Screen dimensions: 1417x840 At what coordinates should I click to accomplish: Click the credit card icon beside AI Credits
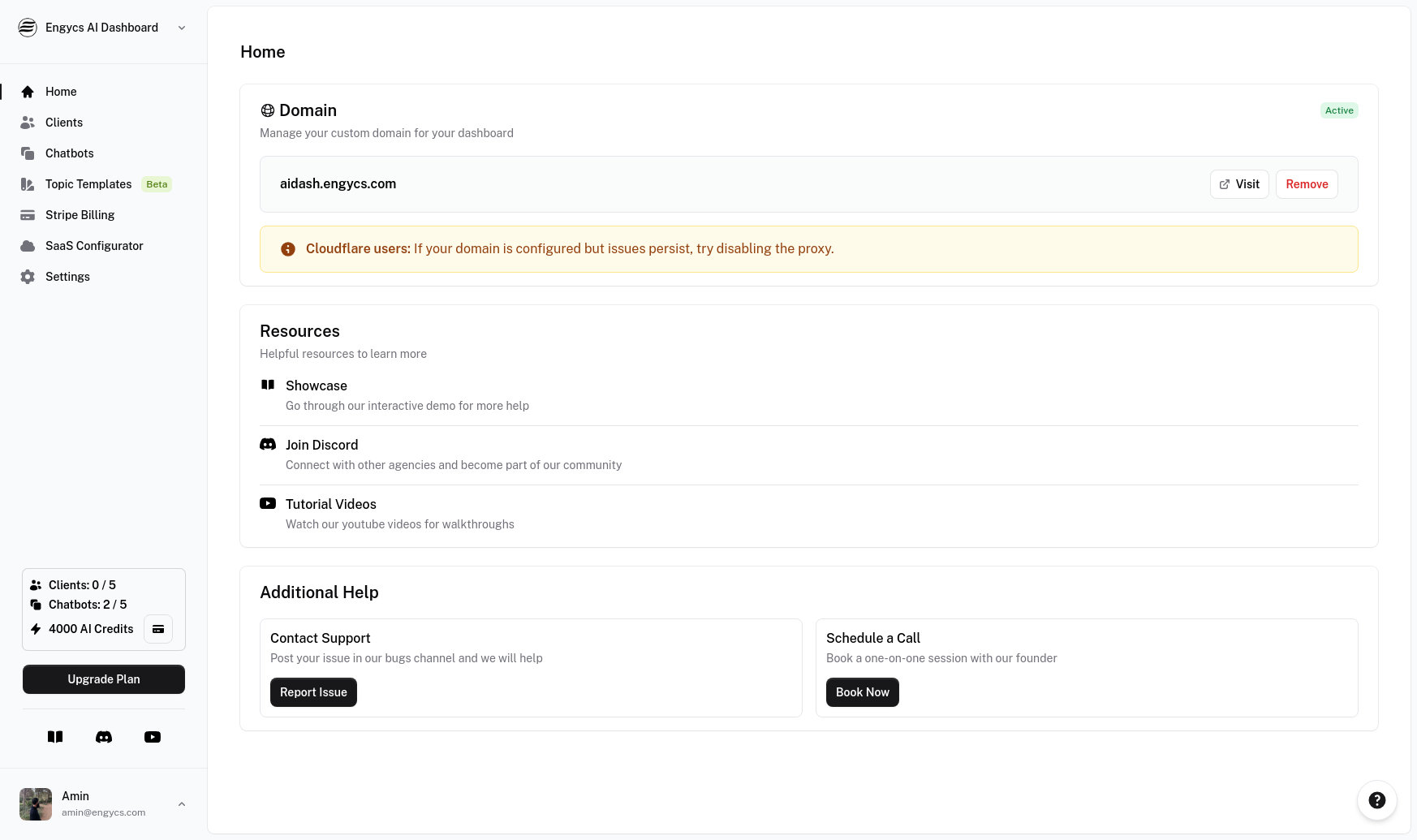tap(158, 629)
